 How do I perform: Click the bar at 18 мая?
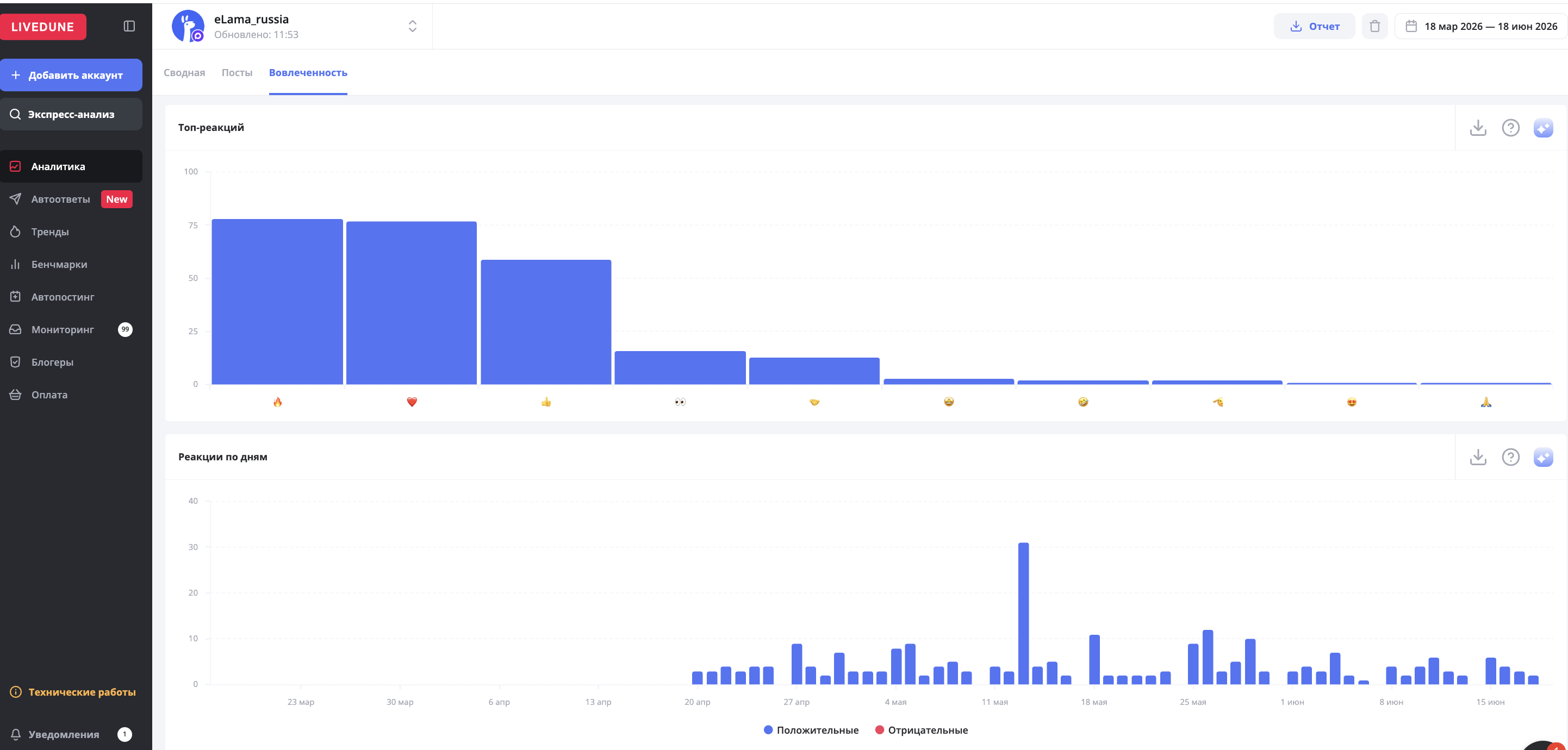1094,659
